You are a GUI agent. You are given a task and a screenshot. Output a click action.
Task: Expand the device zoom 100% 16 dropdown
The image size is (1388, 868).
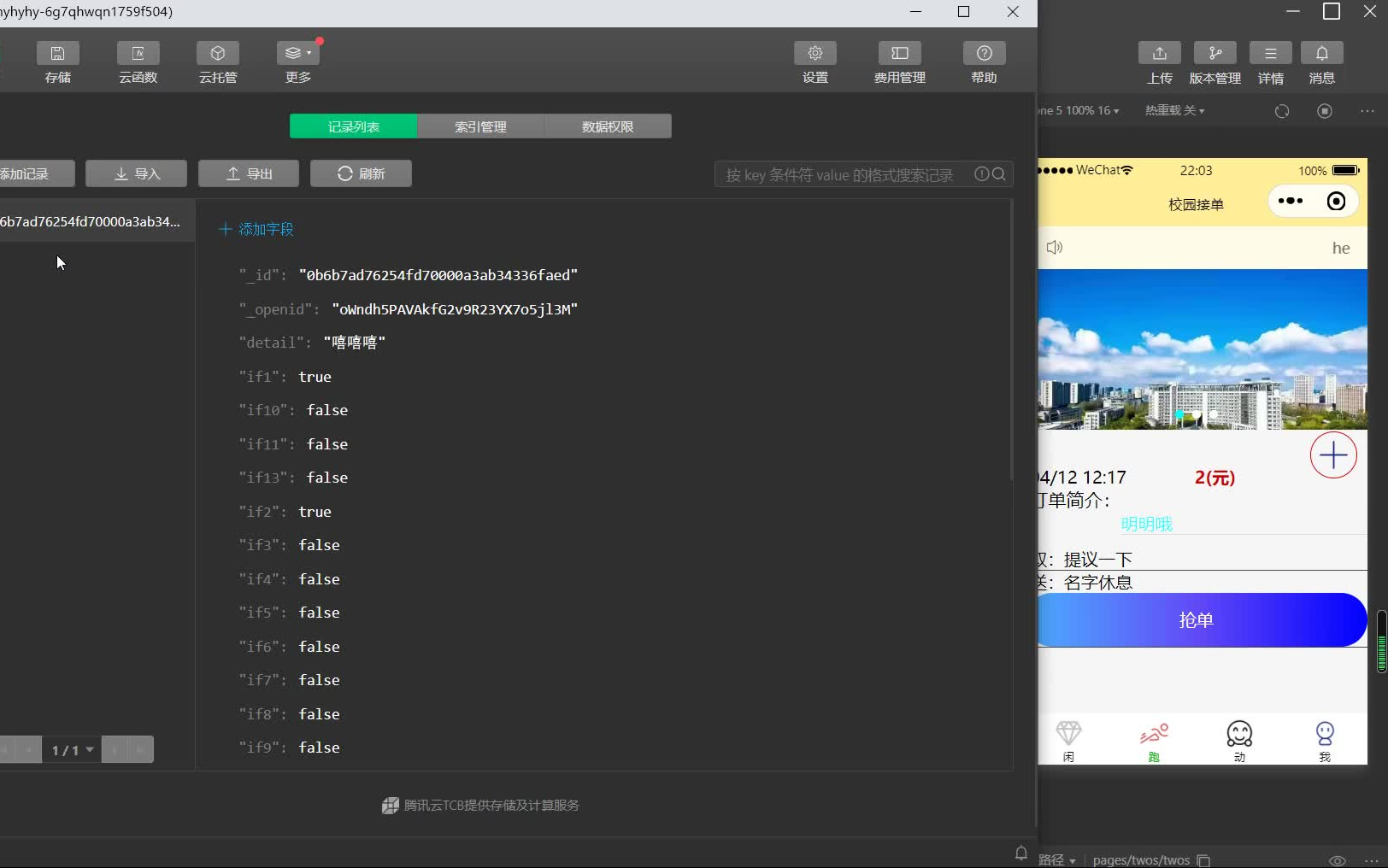tap(1079, 110)
